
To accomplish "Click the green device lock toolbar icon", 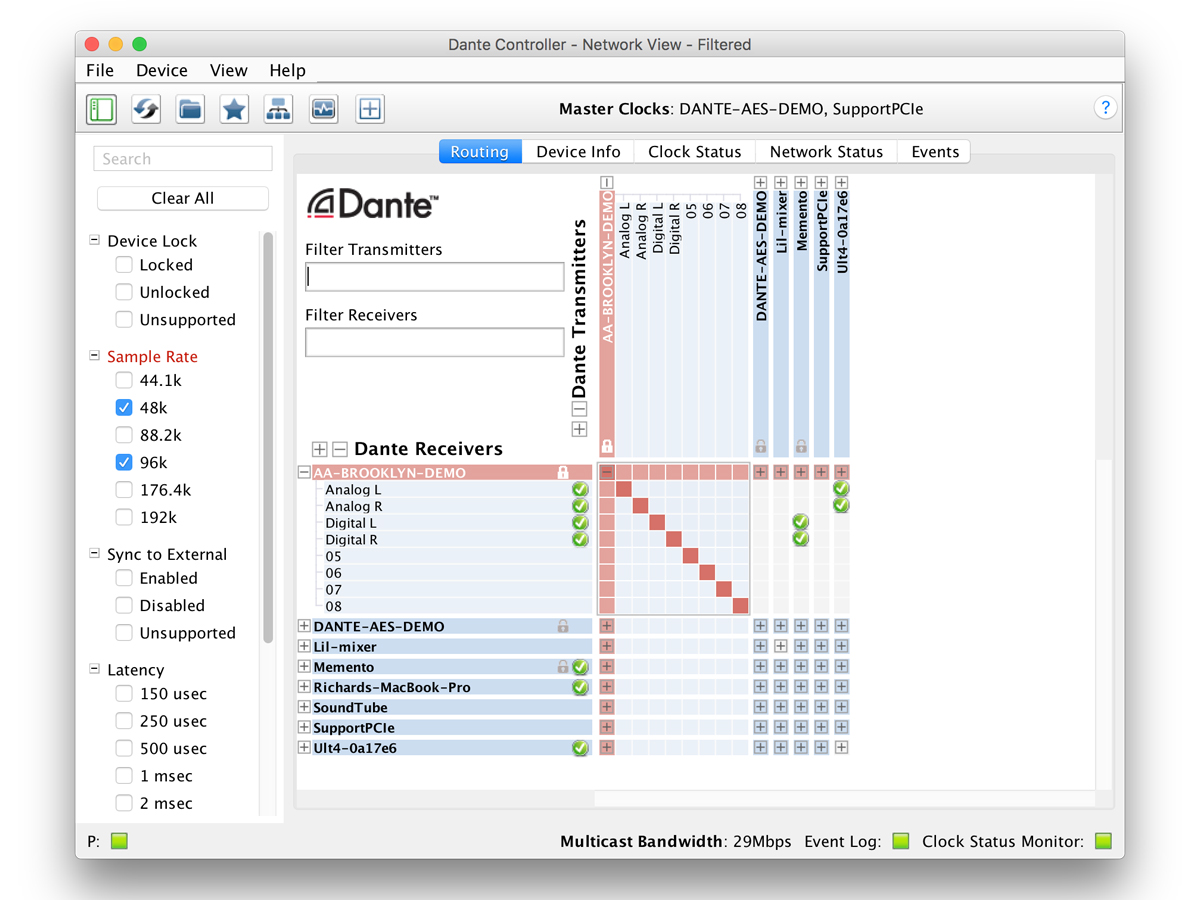I will 99,108.
